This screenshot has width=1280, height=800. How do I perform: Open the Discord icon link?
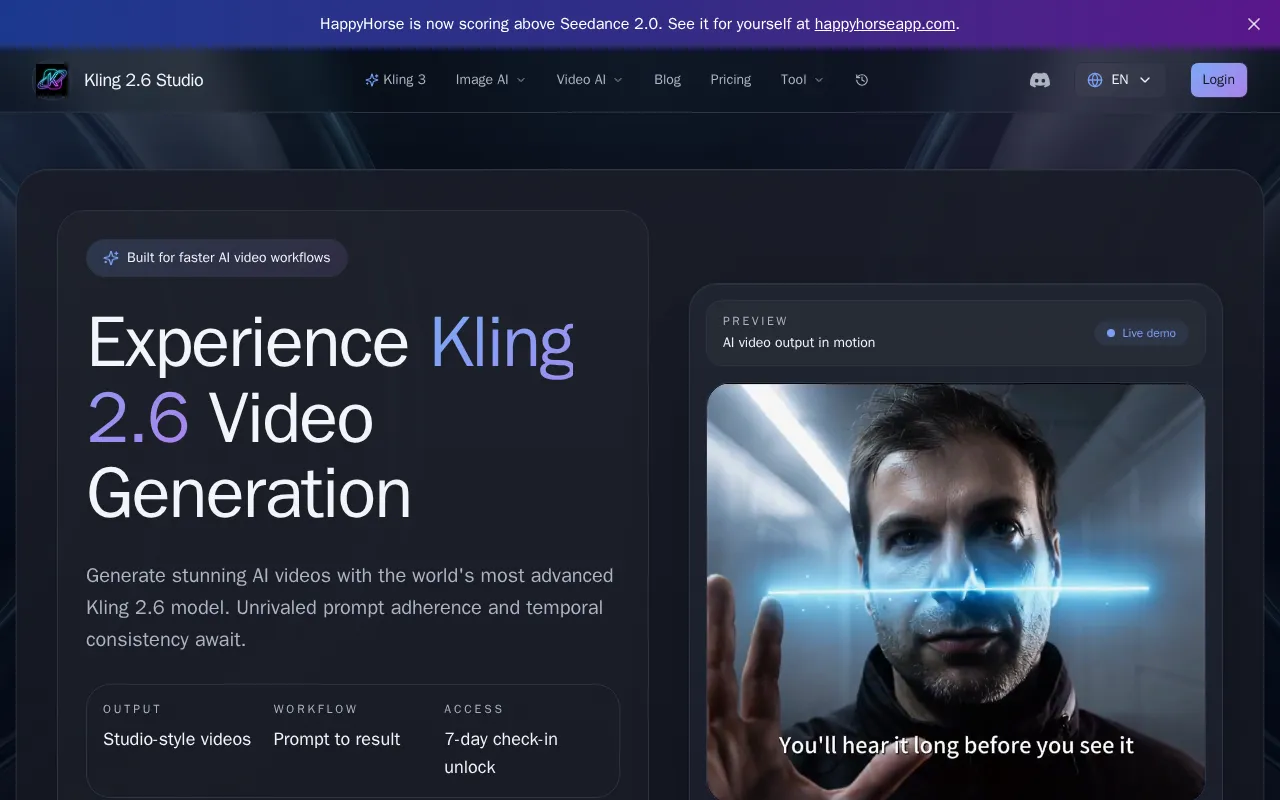click(x=1040, y=80)
